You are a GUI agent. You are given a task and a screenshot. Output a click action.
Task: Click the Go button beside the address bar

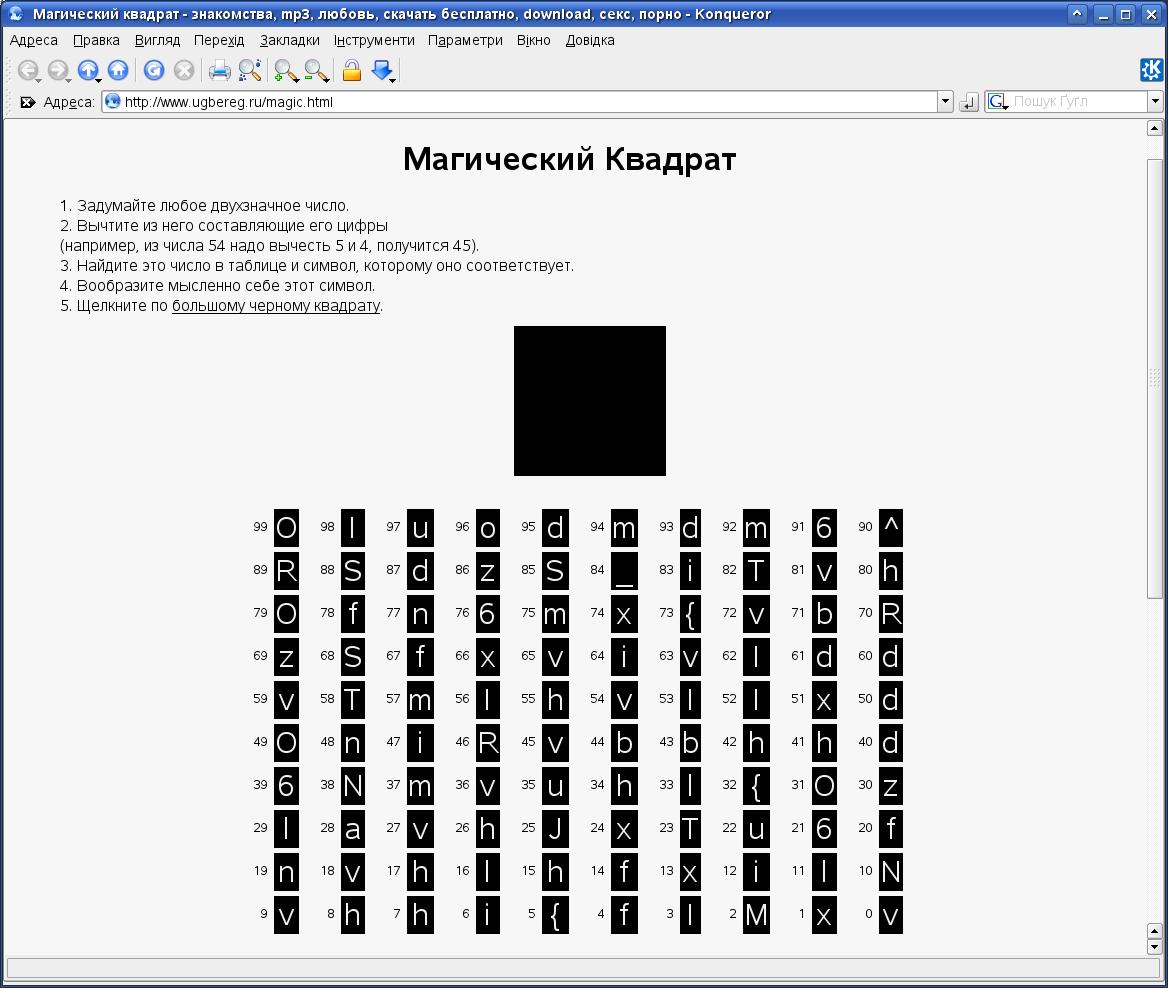[968, 102]
